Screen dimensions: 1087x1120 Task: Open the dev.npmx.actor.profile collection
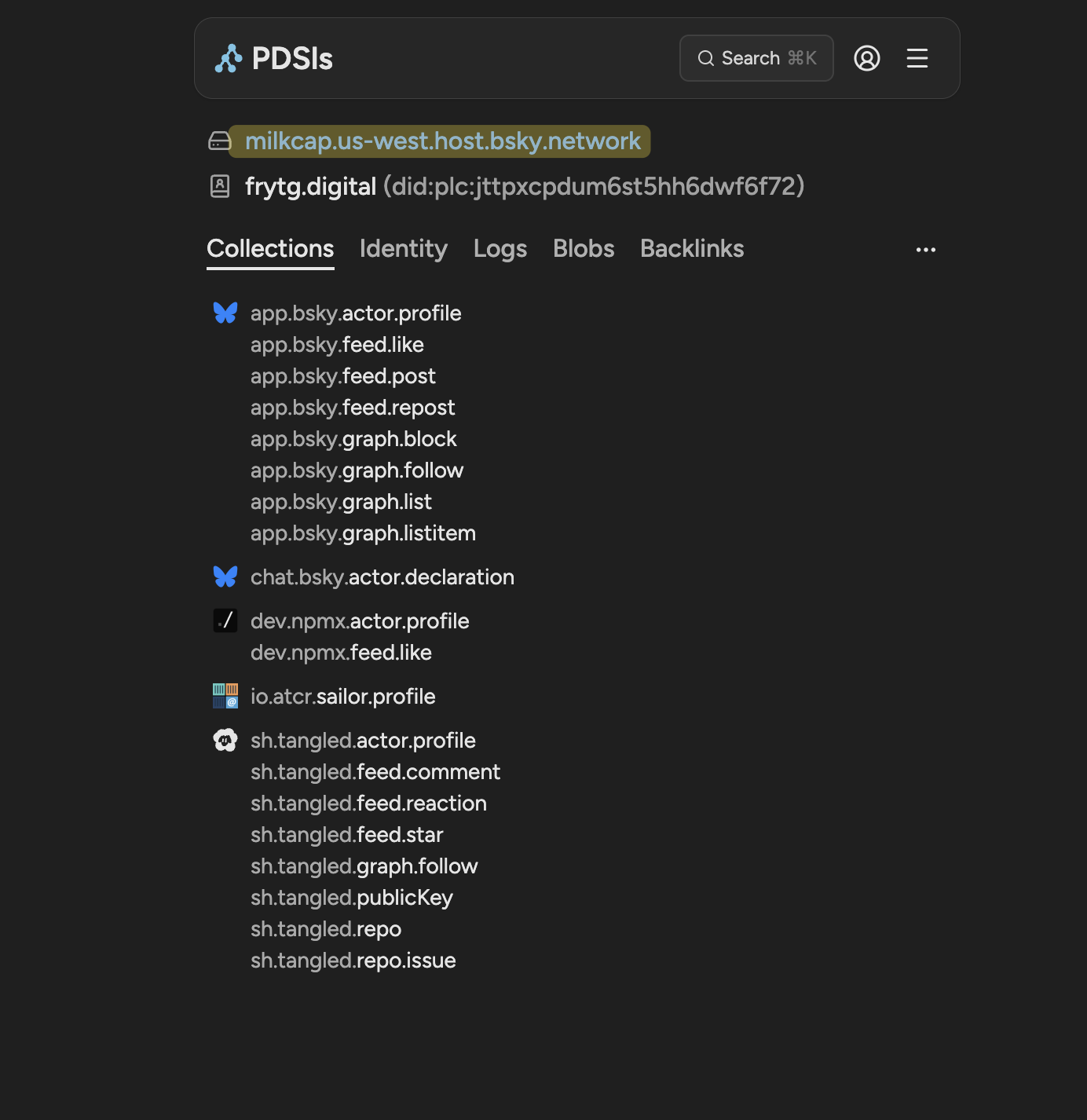[x=360, y=621]
